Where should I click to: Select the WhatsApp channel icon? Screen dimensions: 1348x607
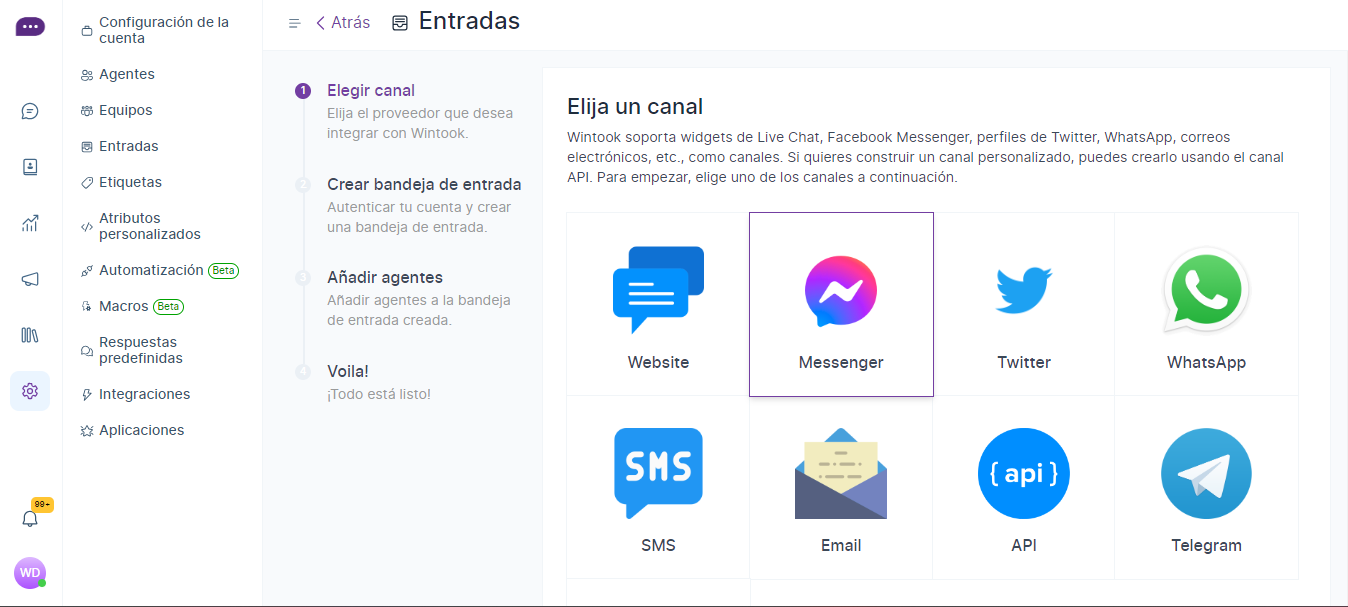tap(1206, 304)
